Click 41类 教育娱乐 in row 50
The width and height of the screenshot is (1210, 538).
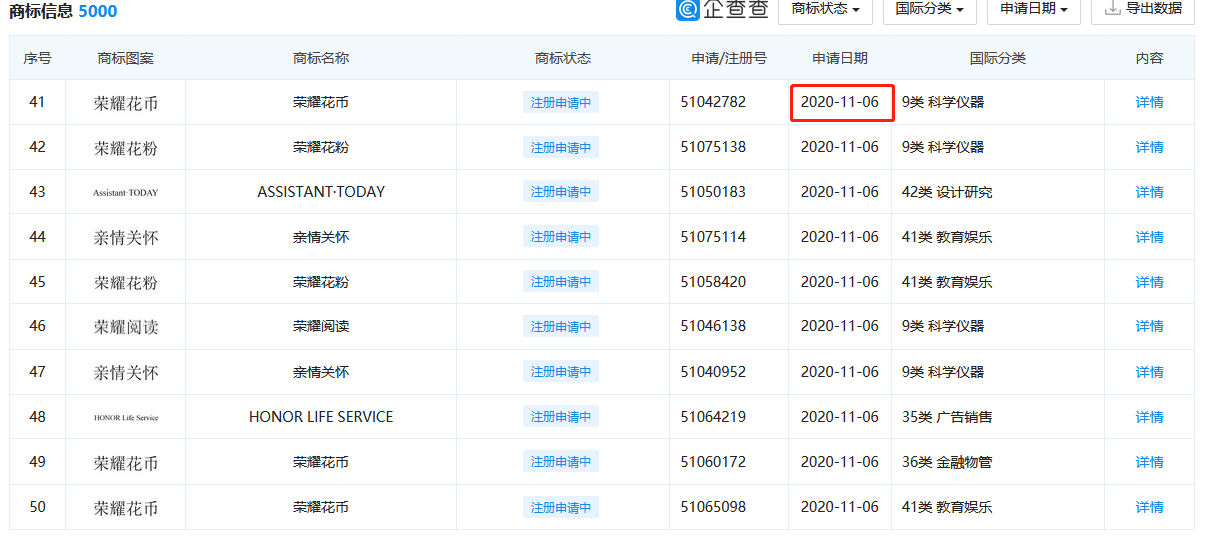point(947,507)
